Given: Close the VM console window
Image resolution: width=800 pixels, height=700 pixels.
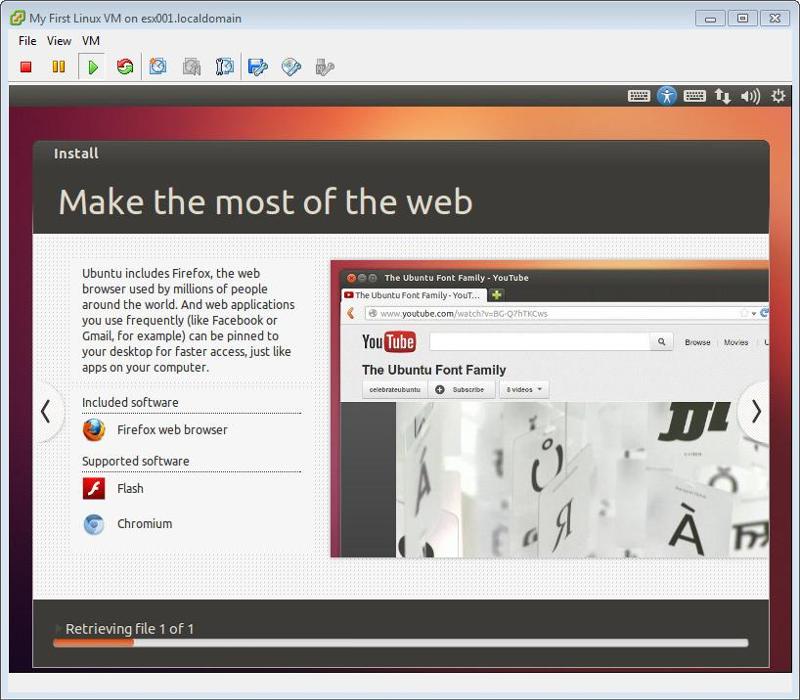Looking at the screenshot, I should coord(775,19).
